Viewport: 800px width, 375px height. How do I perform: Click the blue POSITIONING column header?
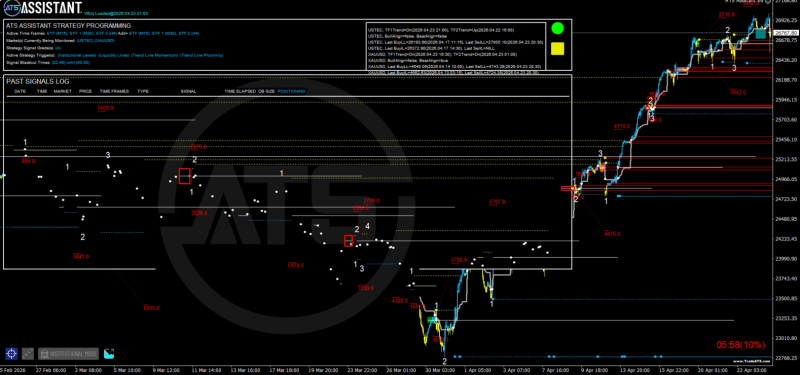coord(291,91)
